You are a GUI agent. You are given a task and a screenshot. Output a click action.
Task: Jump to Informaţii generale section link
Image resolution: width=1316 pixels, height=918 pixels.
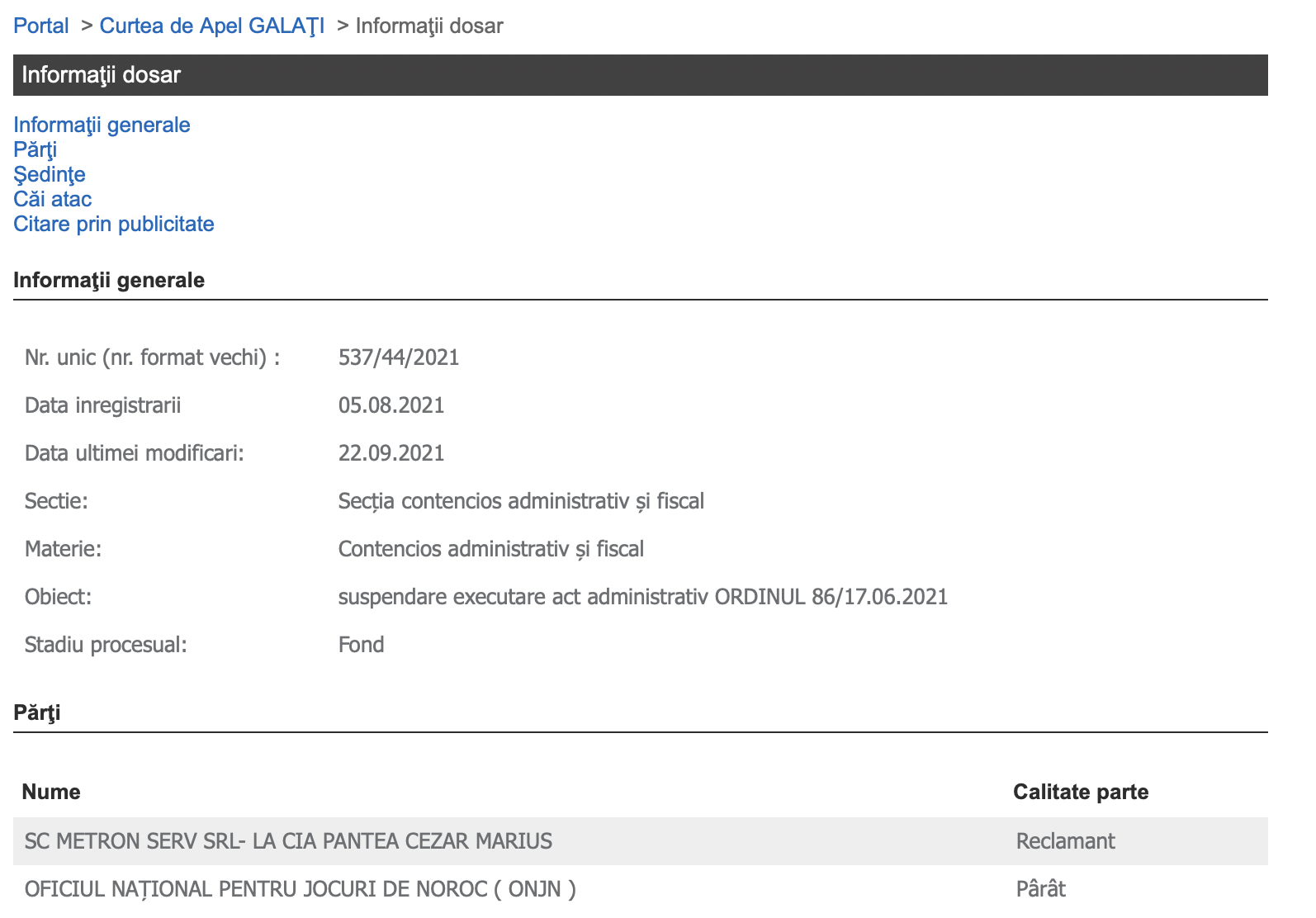[x=102, y=125]
